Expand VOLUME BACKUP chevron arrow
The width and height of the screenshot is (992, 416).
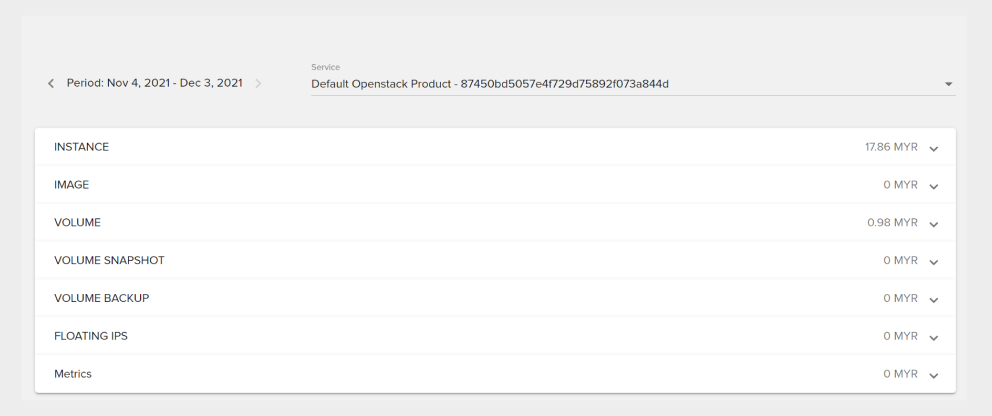point(934,299)
